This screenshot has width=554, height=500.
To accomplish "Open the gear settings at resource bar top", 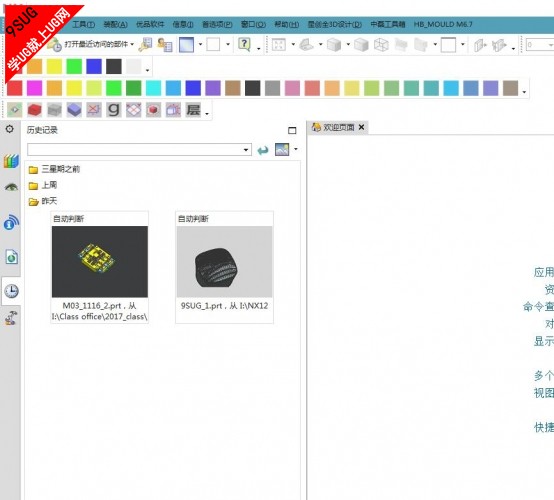I will tap(10, 129).
